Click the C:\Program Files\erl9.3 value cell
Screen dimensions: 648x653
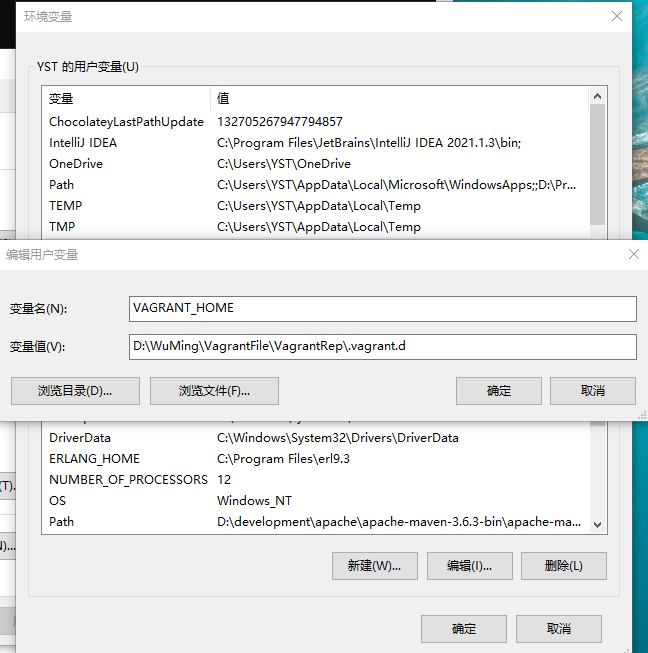(283, 459)
